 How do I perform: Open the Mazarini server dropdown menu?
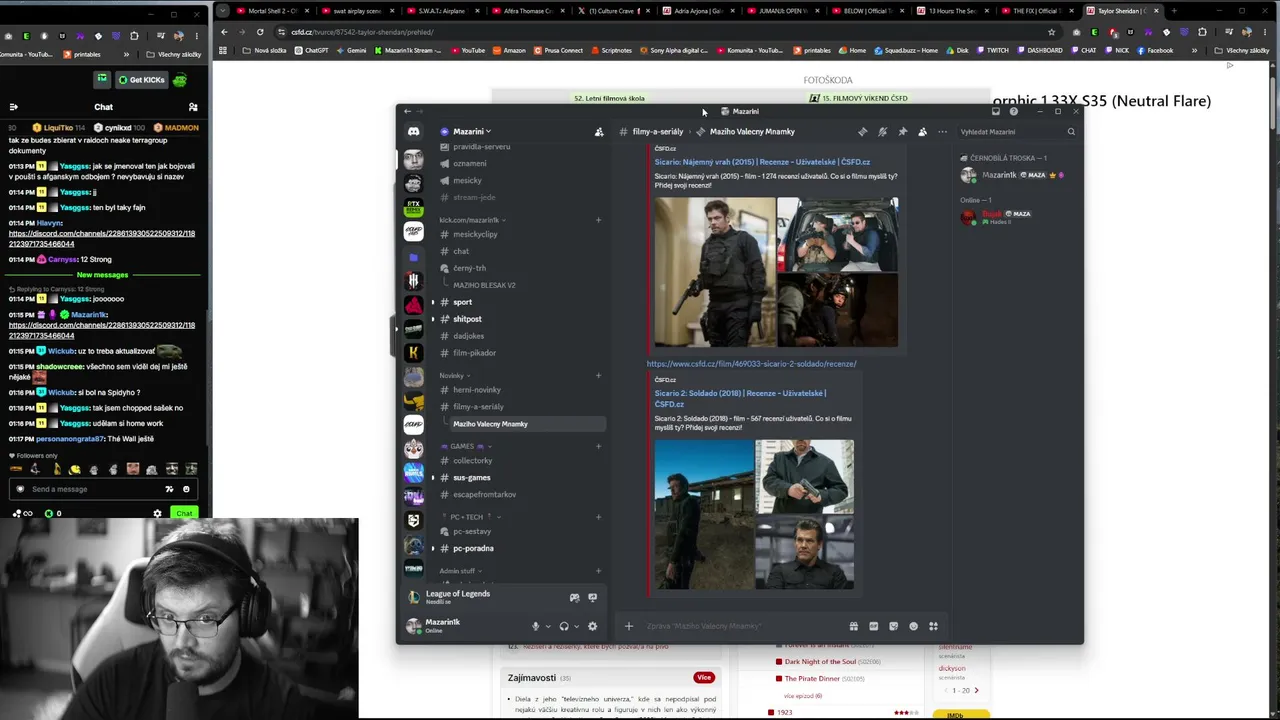click(472, 132)
